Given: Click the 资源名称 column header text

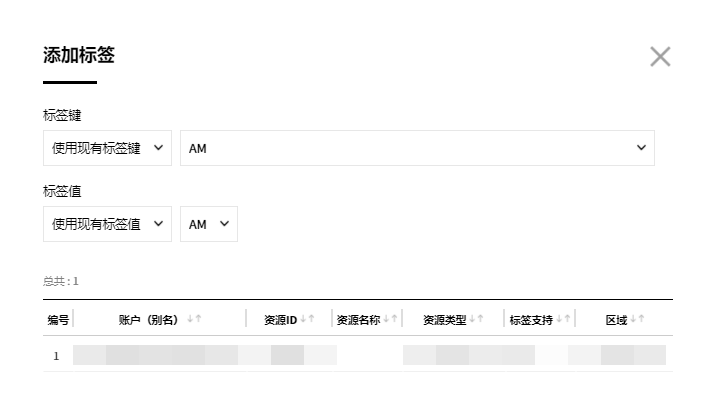Looking at the screenshot, I should point(358,320).
